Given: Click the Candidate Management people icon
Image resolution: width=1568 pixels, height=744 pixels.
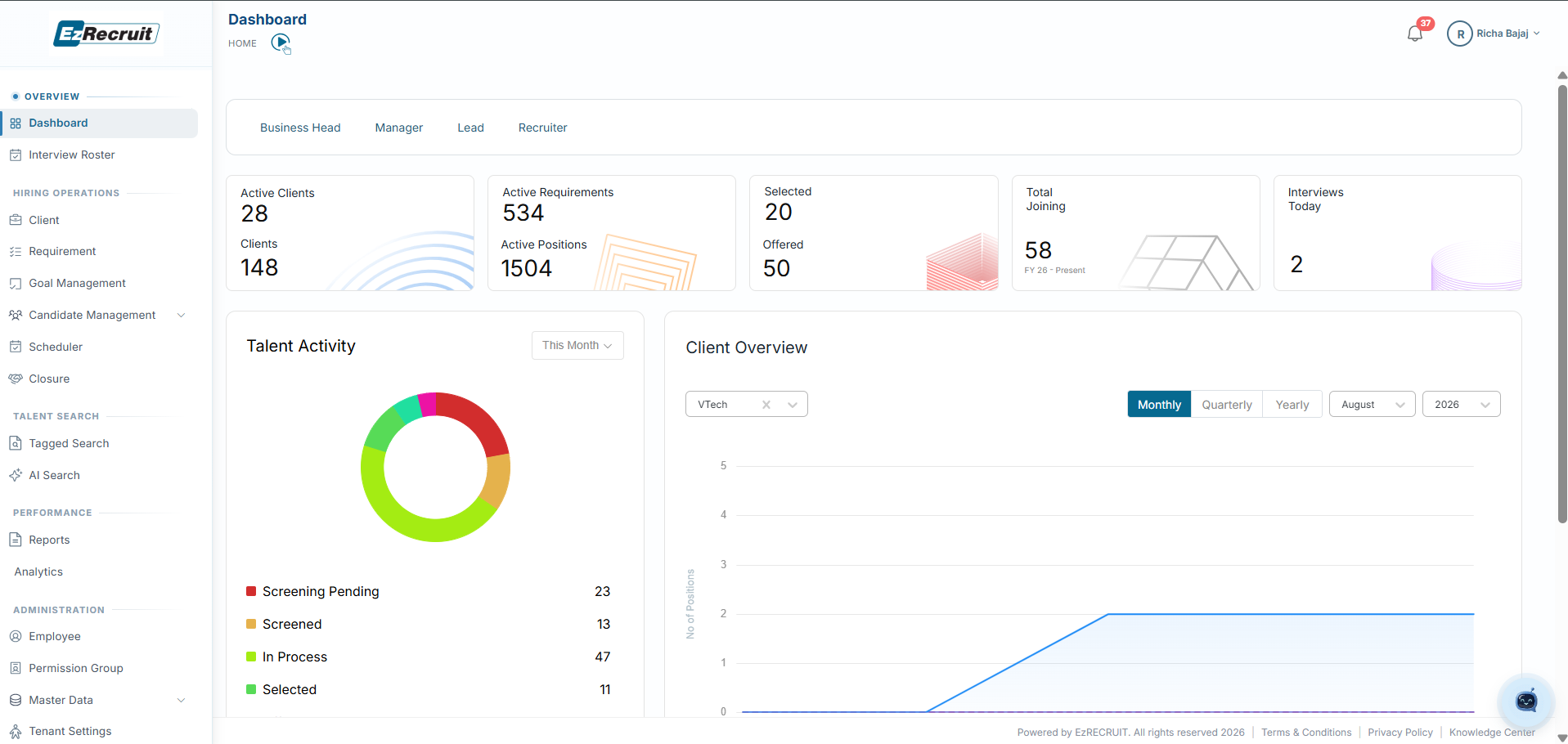Looking at the screenshot, I should (x=16, y=315).
